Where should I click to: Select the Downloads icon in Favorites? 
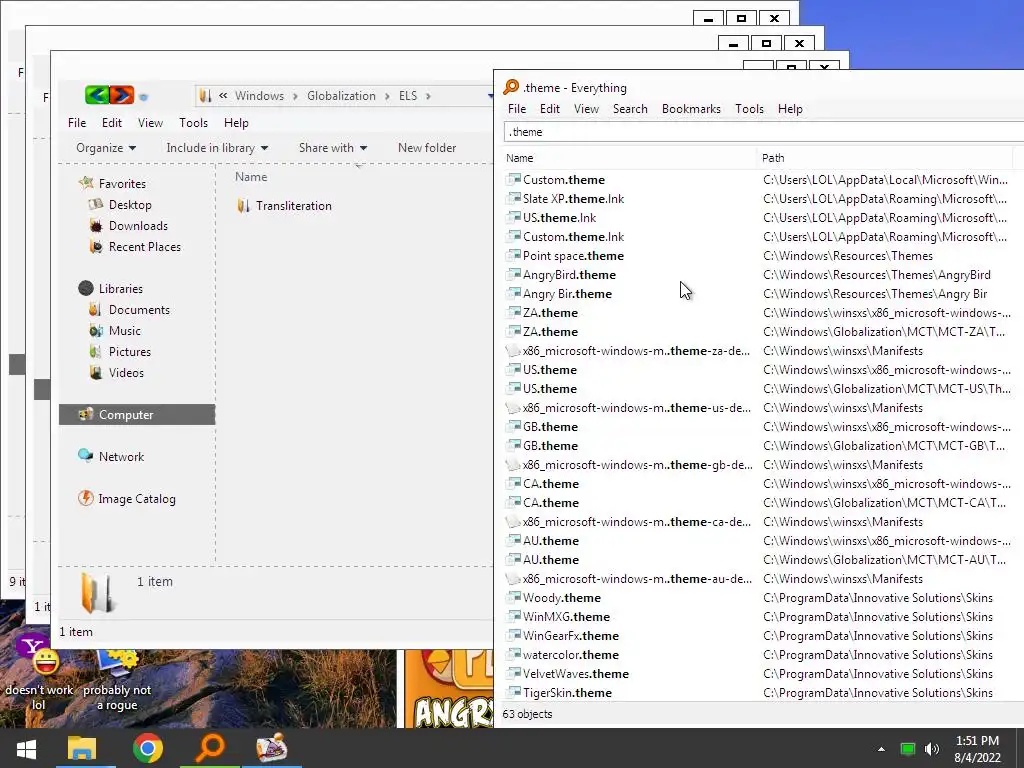pos(96,226)
